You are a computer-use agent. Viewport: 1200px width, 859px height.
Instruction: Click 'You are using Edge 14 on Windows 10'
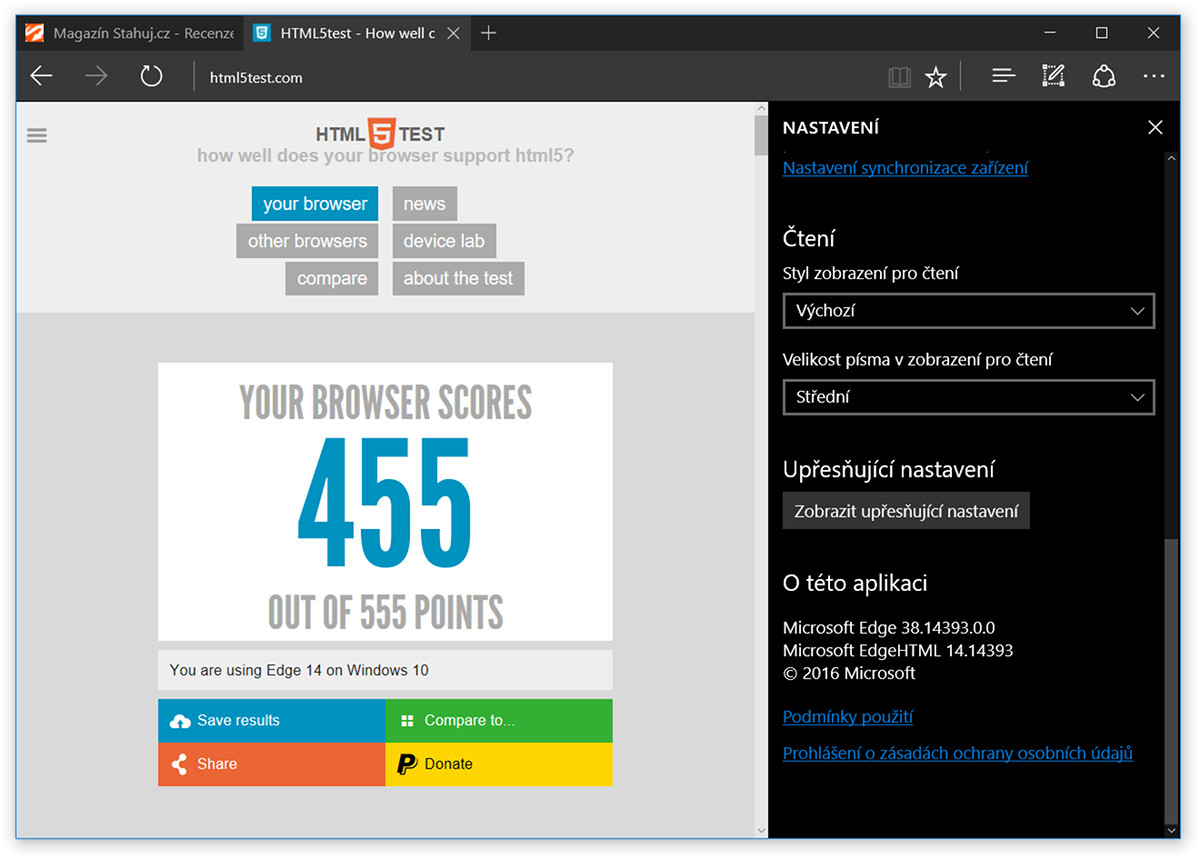(299, 670)
